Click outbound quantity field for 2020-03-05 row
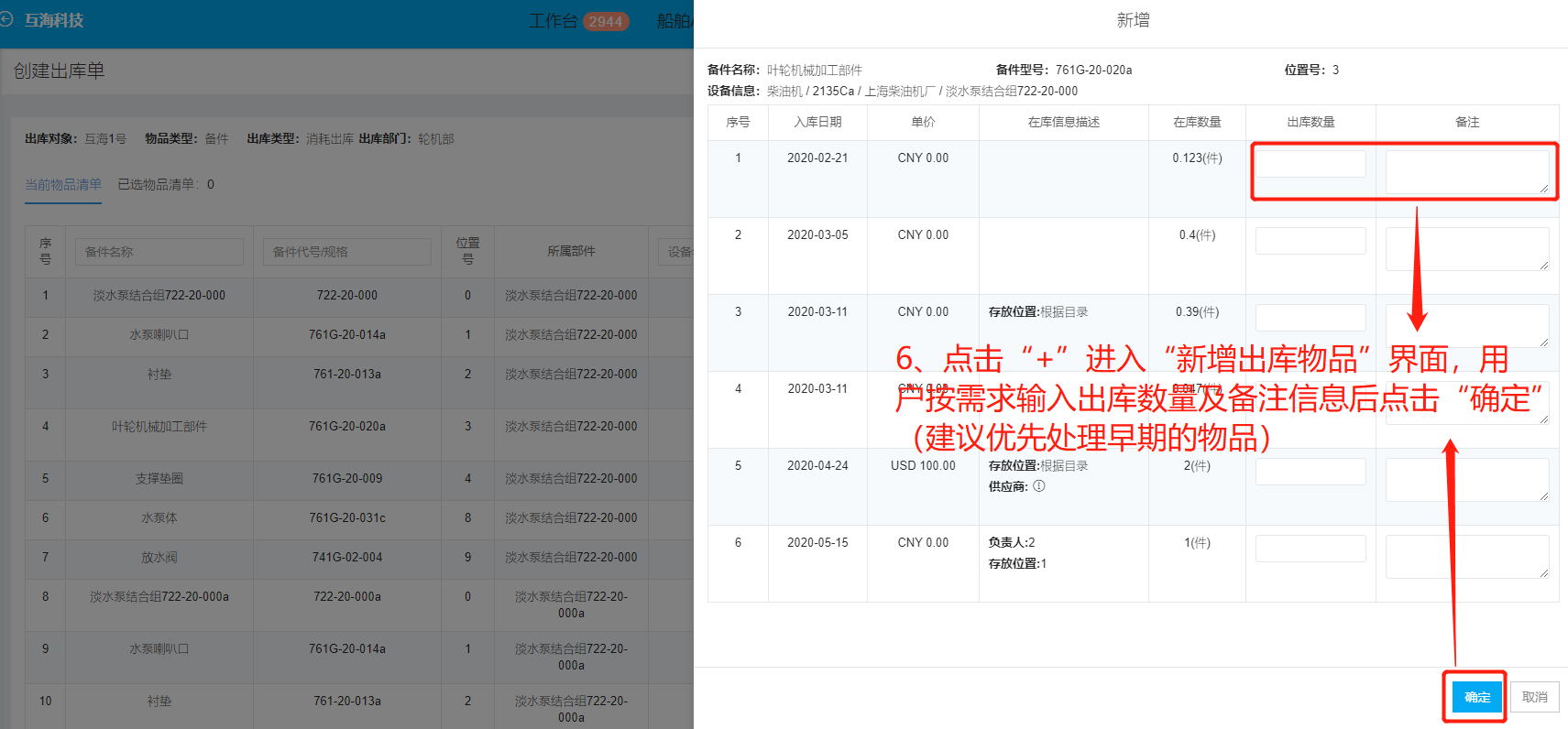This screenshot has width=1568, height=729. 1310,241
